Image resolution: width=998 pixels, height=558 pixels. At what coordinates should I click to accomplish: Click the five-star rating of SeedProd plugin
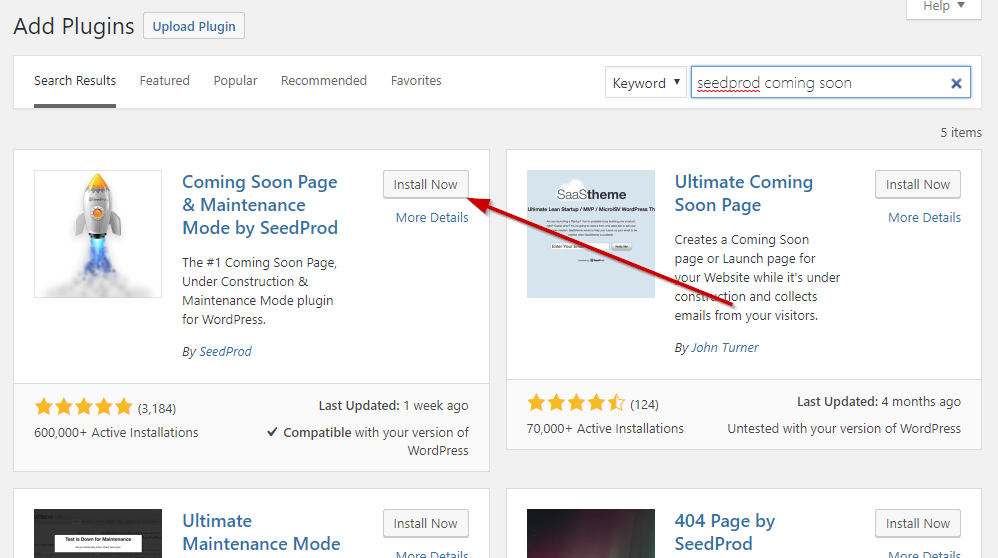tap(83, 407)
